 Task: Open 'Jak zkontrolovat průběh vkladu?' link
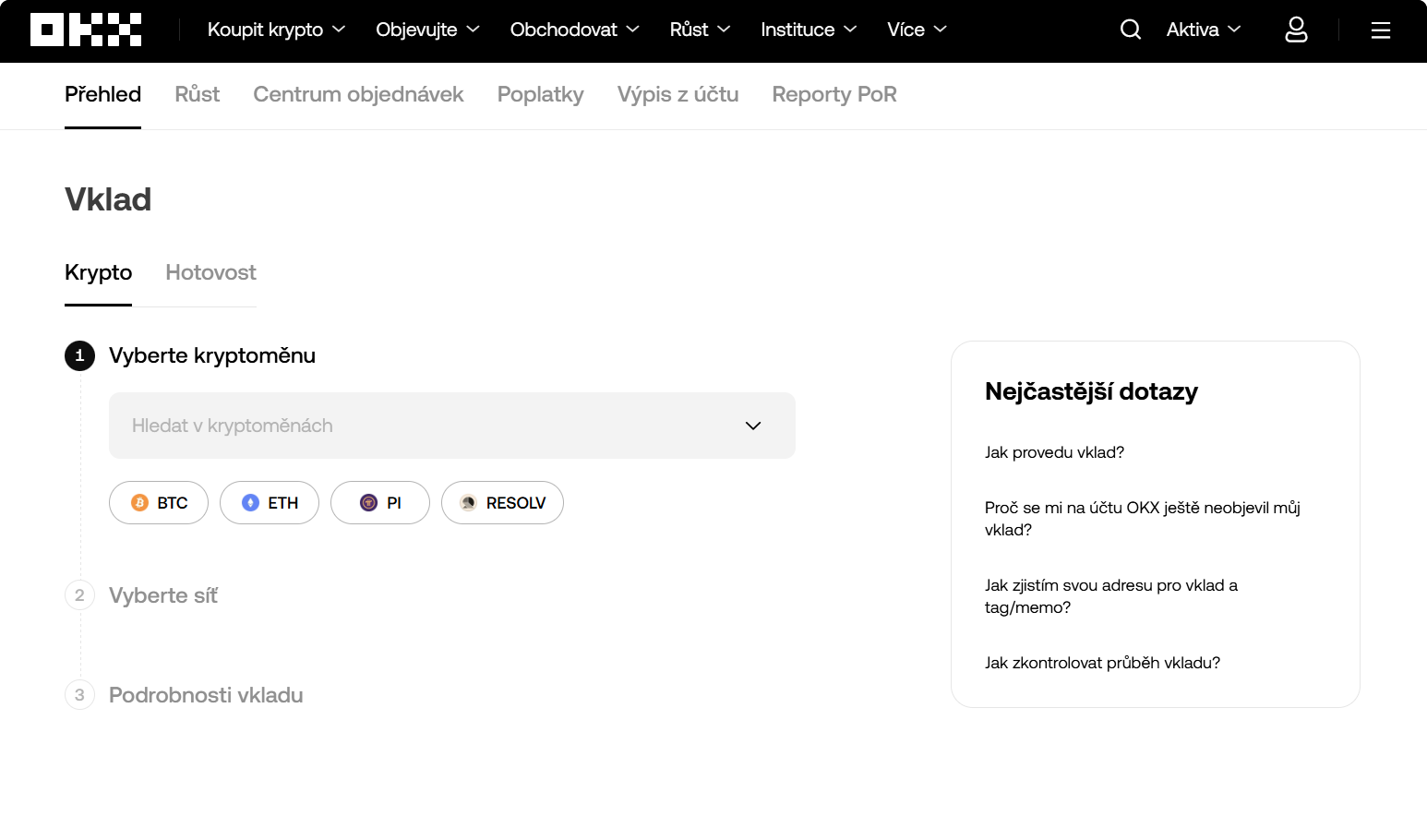pos(1102,663)
